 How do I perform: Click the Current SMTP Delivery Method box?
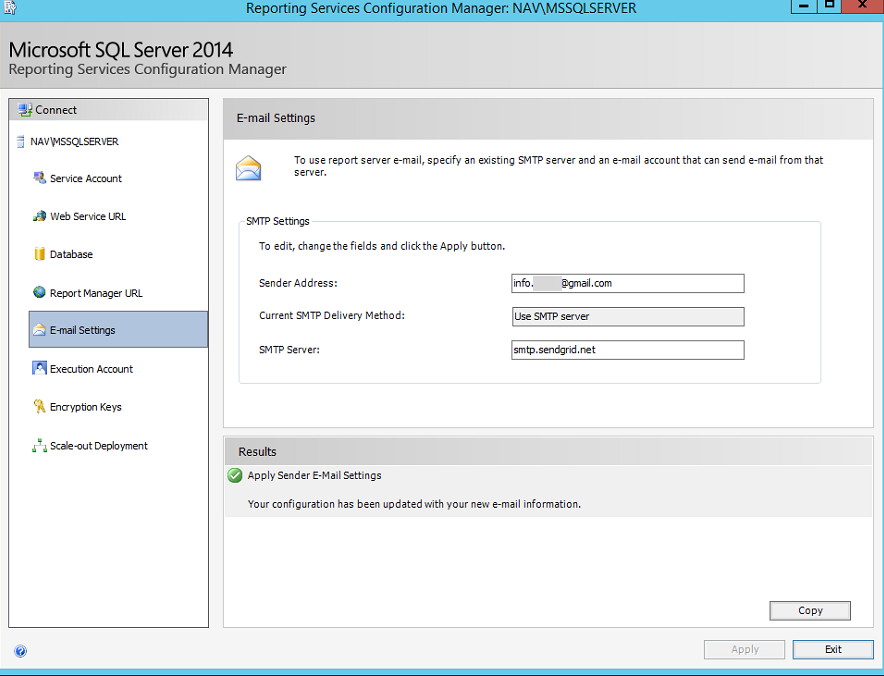[627, 316]
